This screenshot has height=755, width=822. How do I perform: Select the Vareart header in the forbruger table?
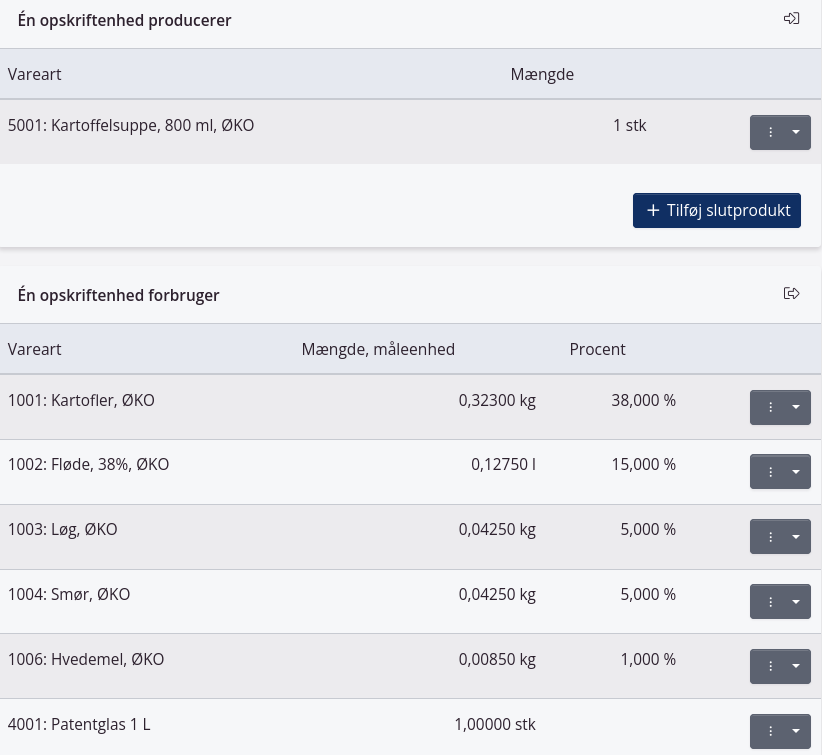pos(35,349)
